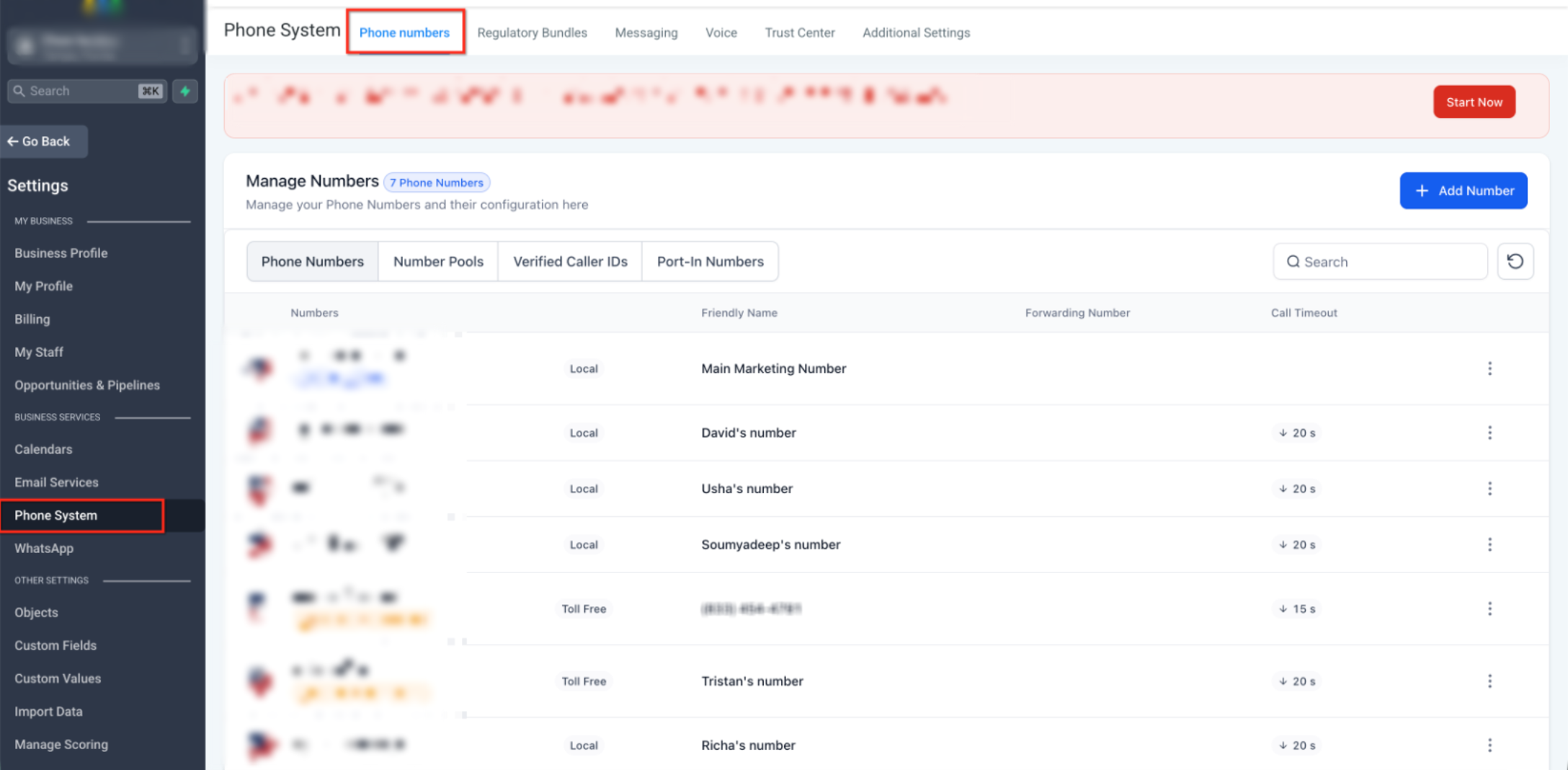Open Manage Scoring settings
The height and width of the screenshot is (770, 1568).
pyautogui.click(x=61, y=745)
